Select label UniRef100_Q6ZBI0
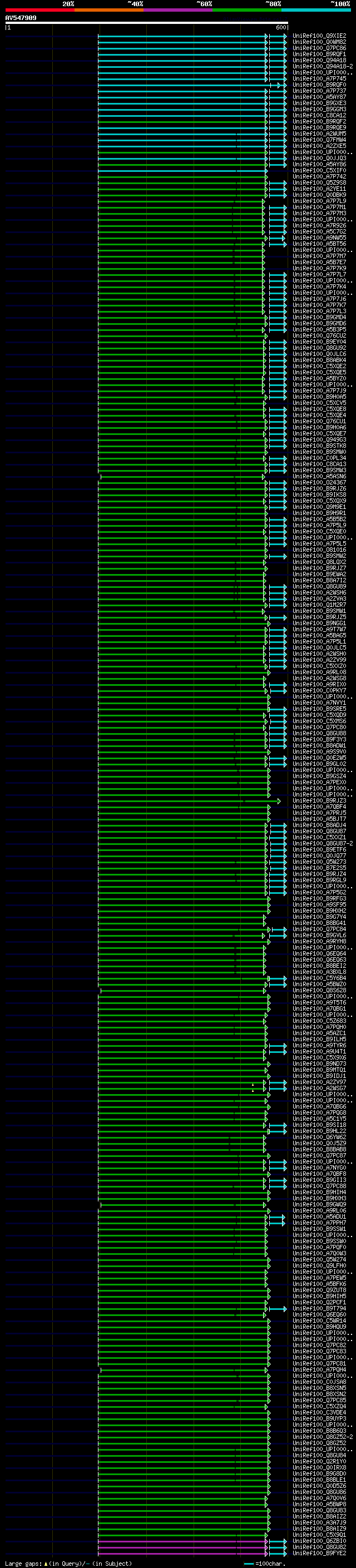The image size is (356, 1568). 319,1541
